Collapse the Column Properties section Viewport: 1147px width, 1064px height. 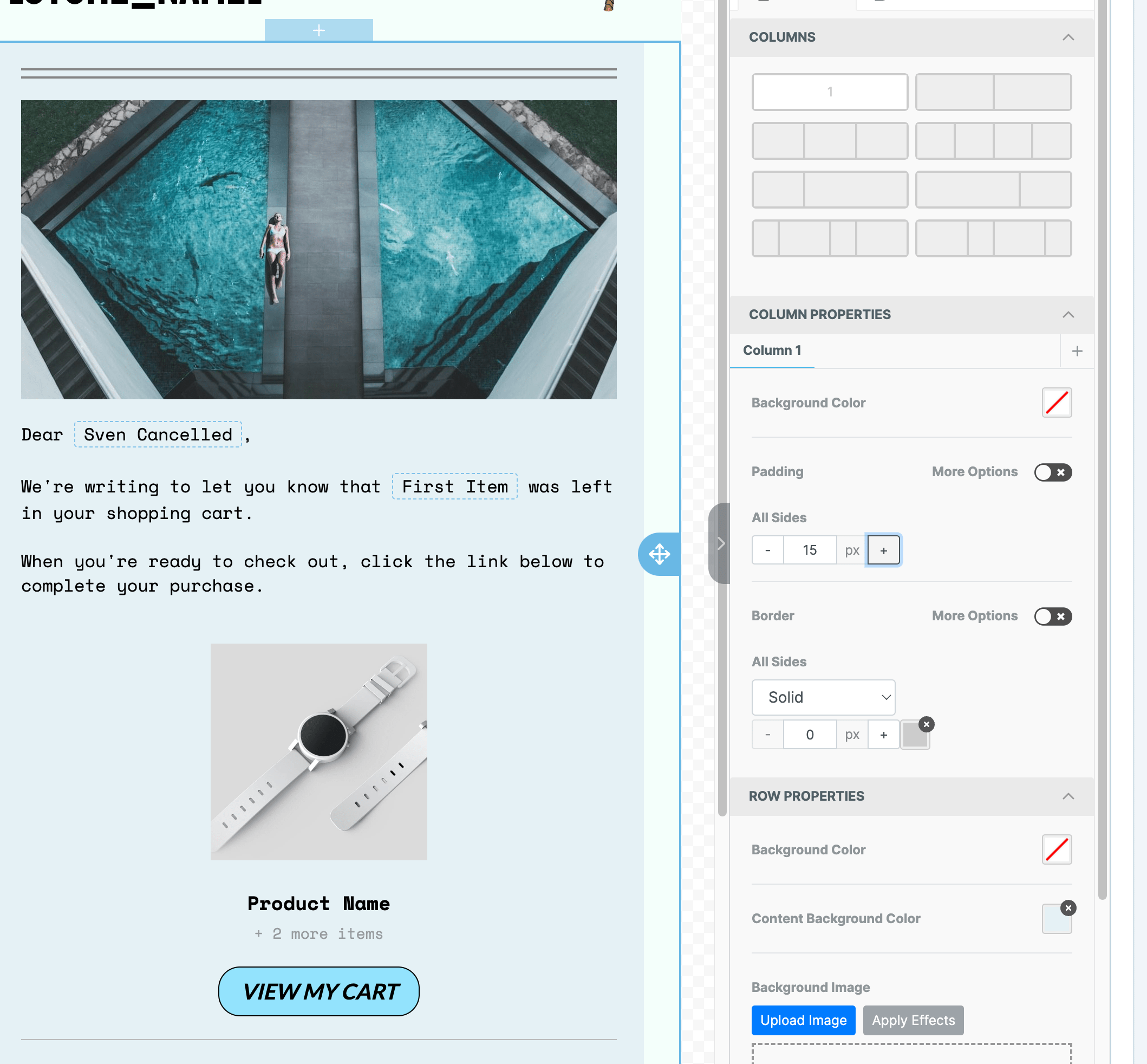pos(1067,314)
